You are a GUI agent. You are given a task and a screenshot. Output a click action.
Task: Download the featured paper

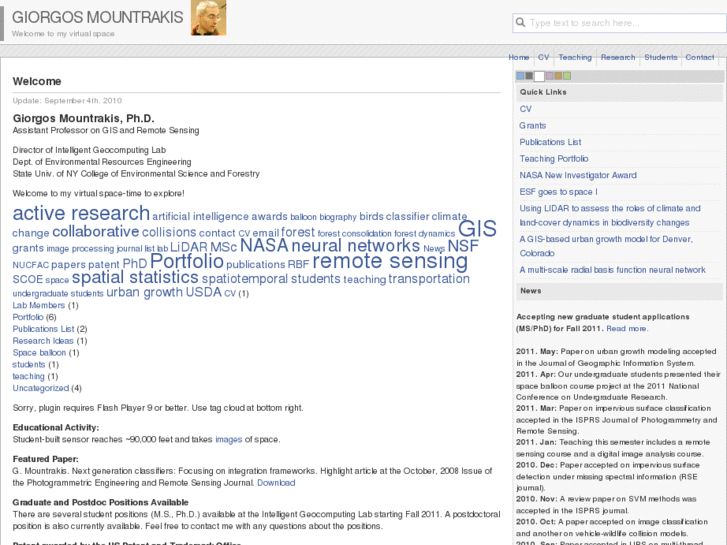pyautogui.click(x=276, y=482)
